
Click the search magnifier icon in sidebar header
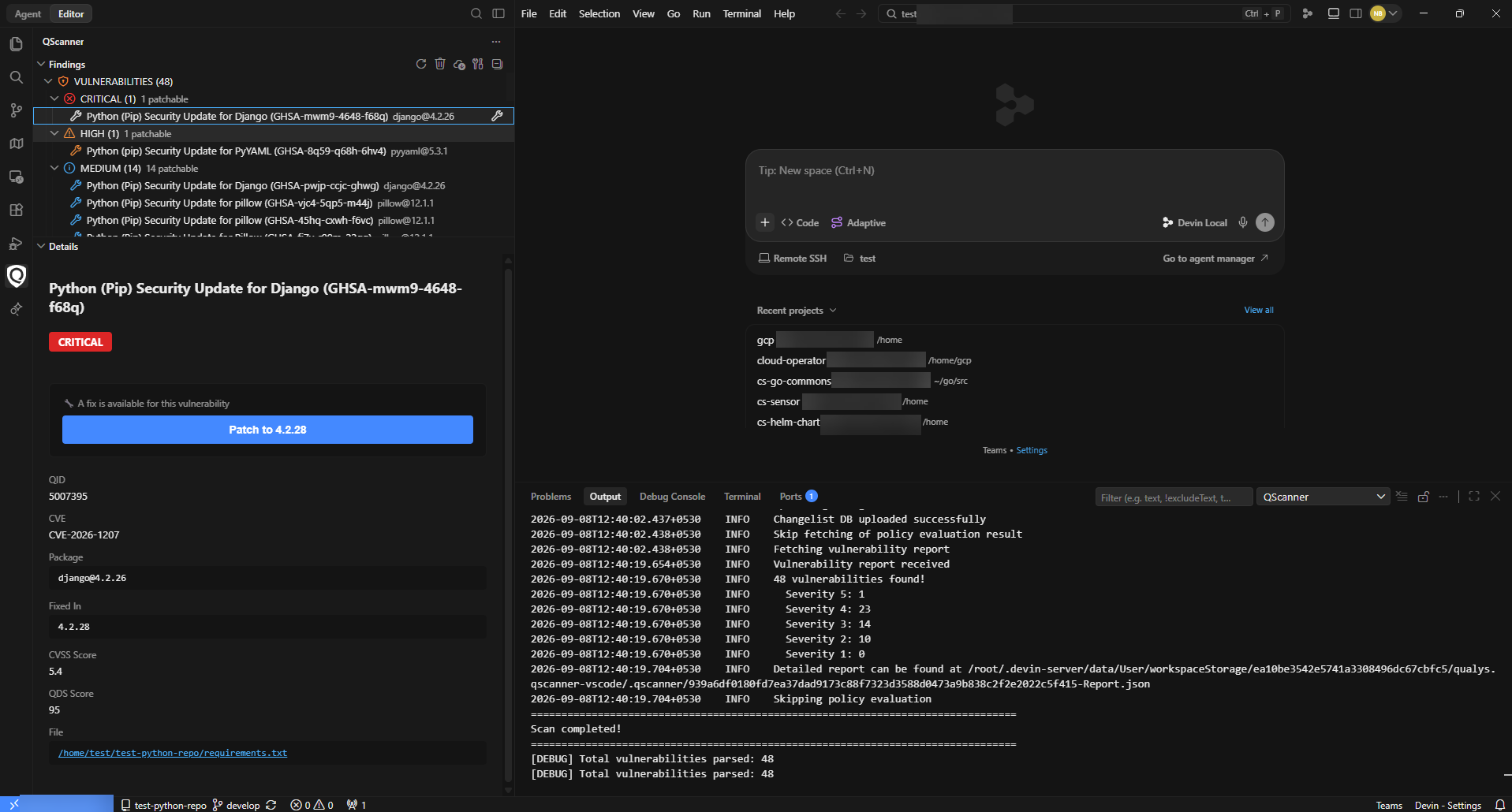pyautogui.click(x=476, y=13)
